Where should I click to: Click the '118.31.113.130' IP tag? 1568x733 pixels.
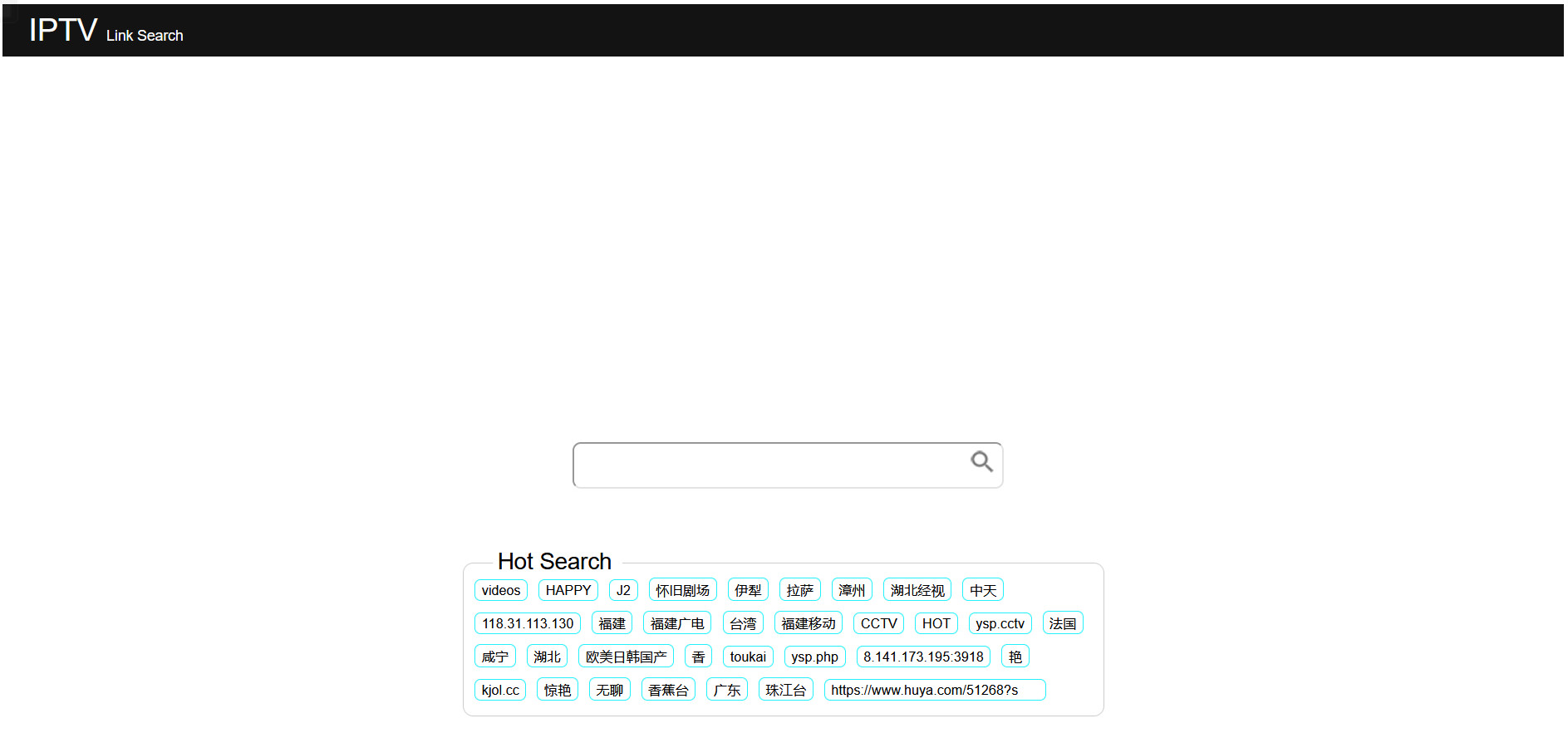point(528,623)
